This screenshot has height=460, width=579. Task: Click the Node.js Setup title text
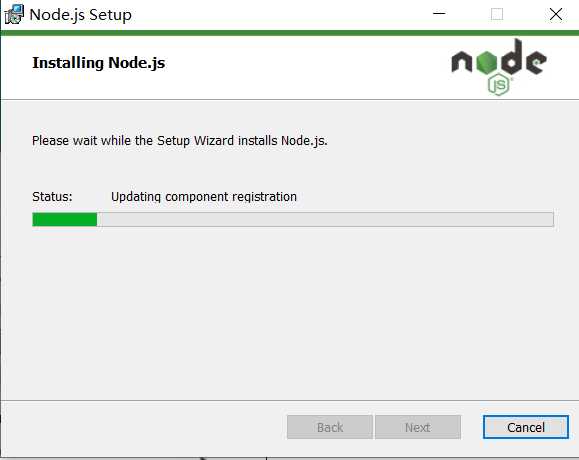[80, 15]
